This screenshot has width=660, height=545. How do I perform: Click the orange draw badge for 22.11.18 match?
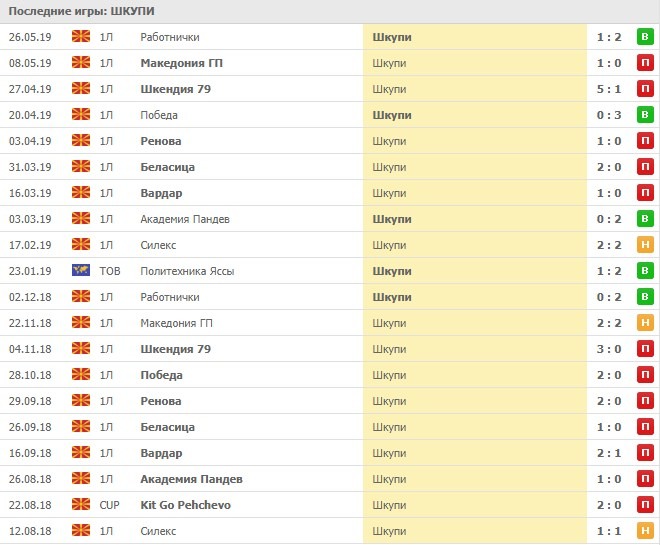pyautogui.click(x=645, y=323)
